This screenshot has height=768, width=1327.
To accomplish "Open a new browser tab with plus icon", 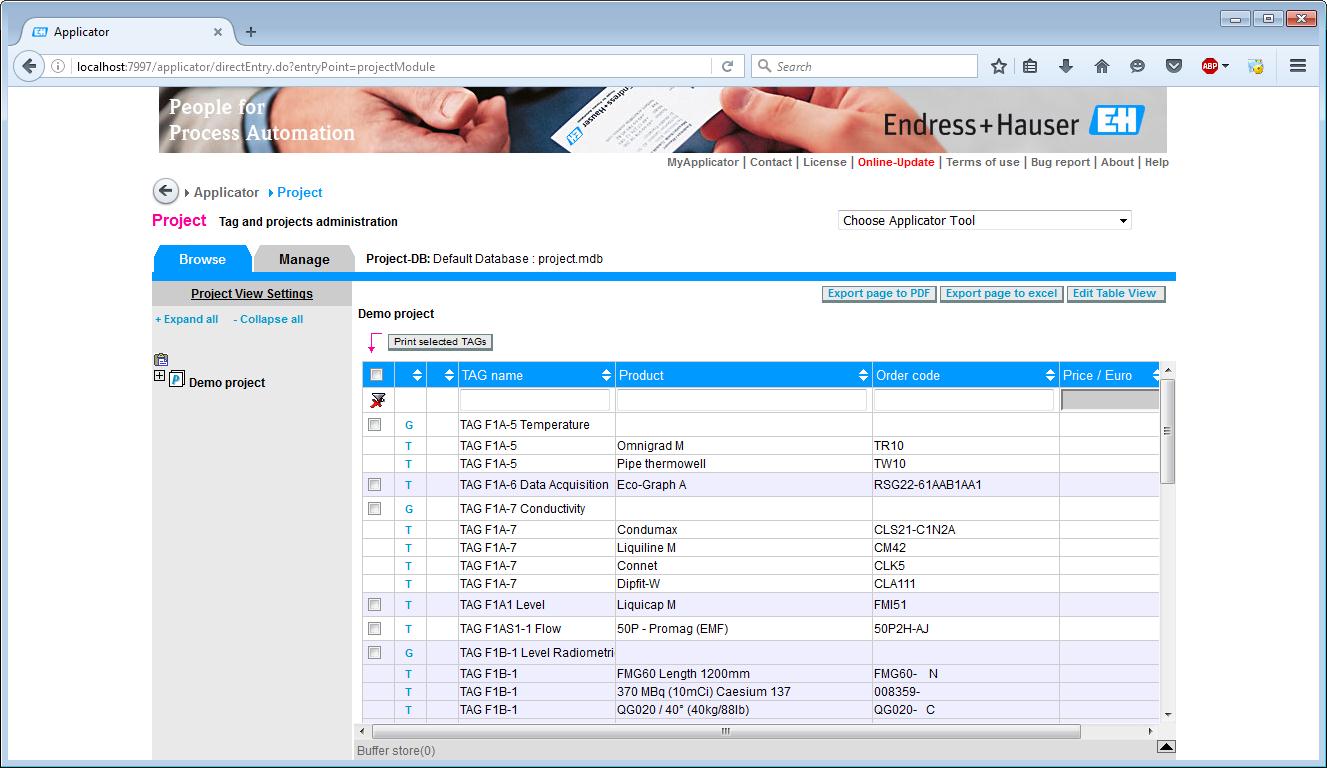I will click(251, 32).
